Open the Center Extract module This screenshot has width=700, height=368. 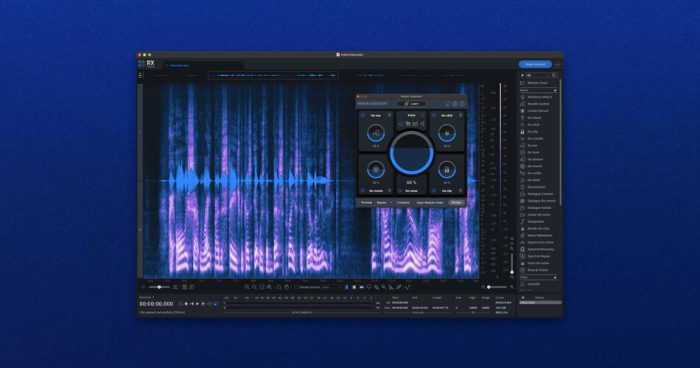538,111
